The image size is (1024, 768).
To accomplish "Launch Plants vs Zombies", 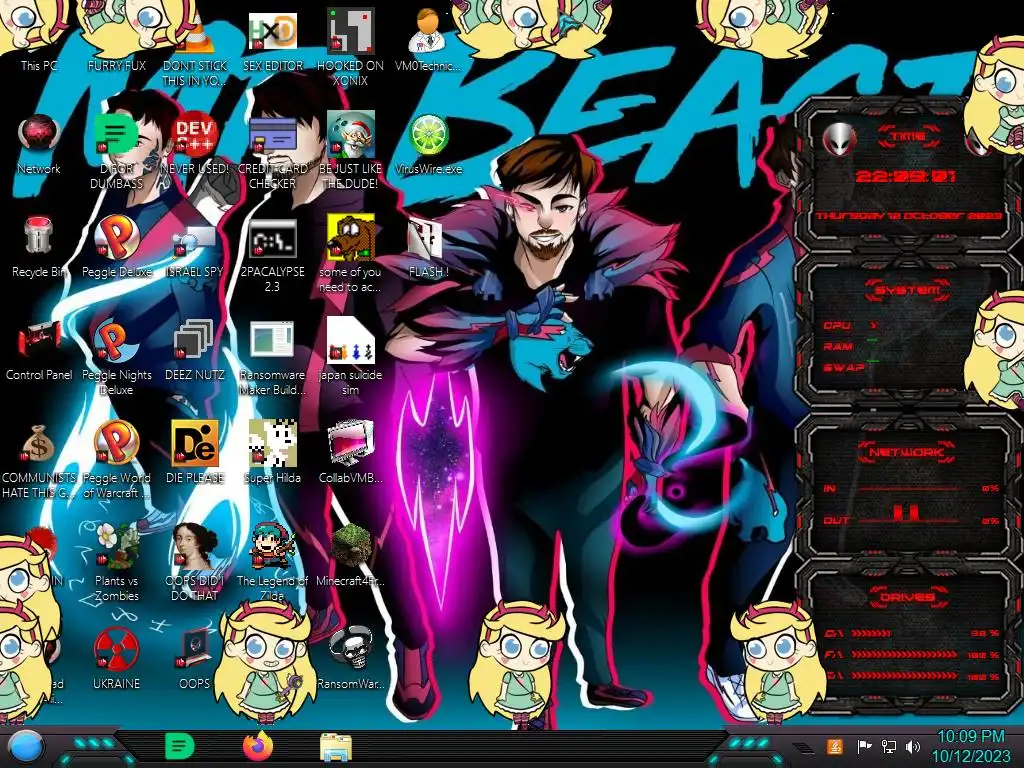I will [x=117, y=563].
